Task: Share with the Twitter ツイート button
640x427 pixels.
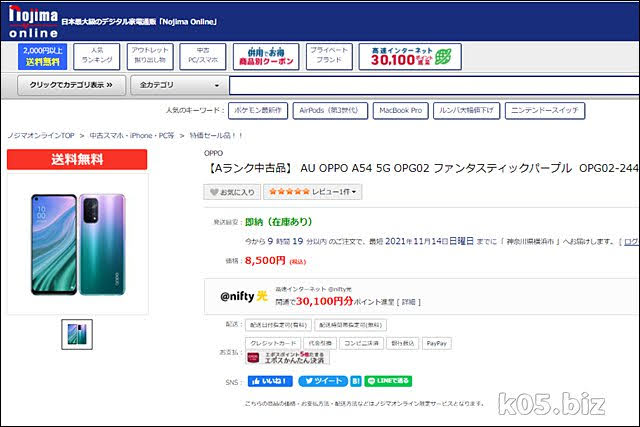Action: [x=323, y=381]
